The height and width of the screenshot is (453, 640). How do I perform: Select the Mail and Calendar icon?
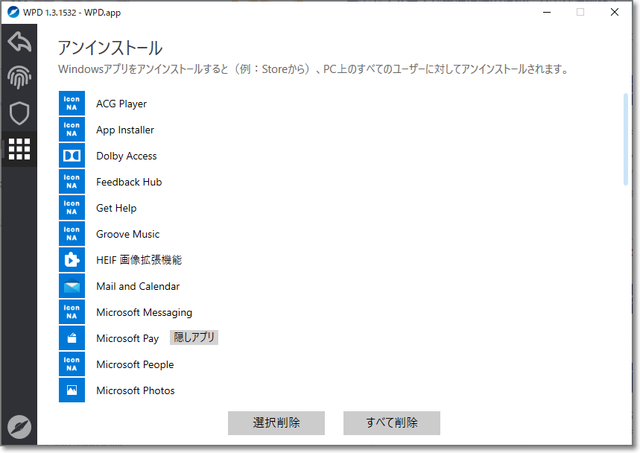pyautogui.click(x=72, y=286)
